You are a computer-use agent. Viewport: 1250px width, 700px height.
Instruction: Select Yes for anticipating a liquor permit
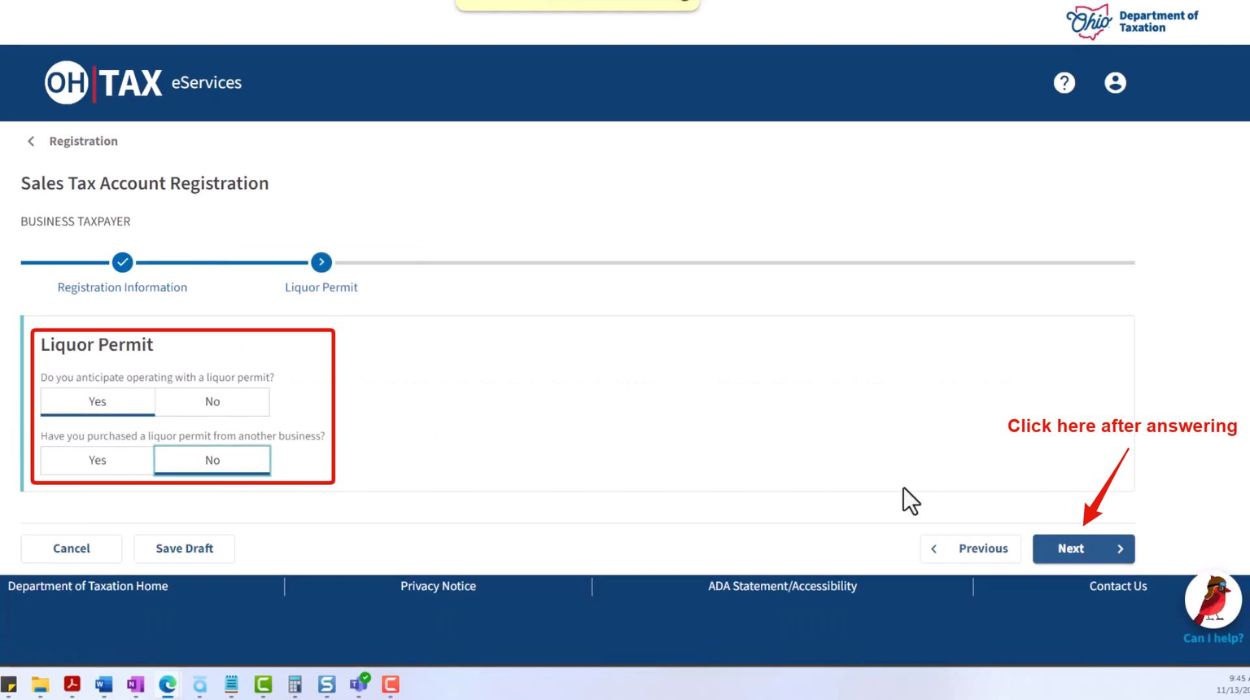coord(97,402)
